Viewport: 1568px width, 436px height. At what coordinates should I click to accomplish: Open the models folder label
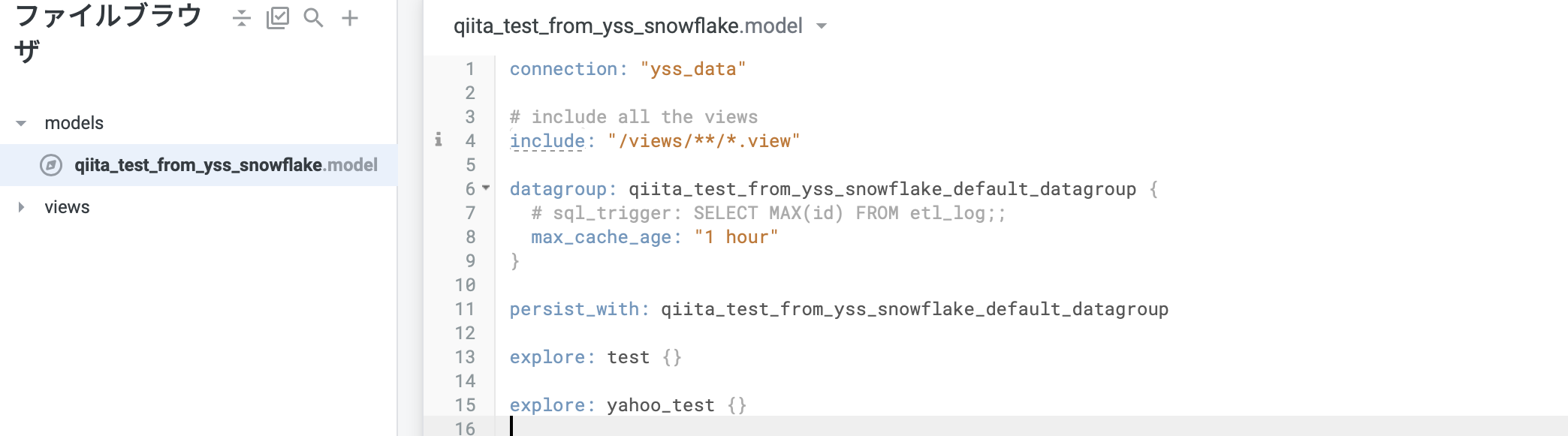pos(74,123)
